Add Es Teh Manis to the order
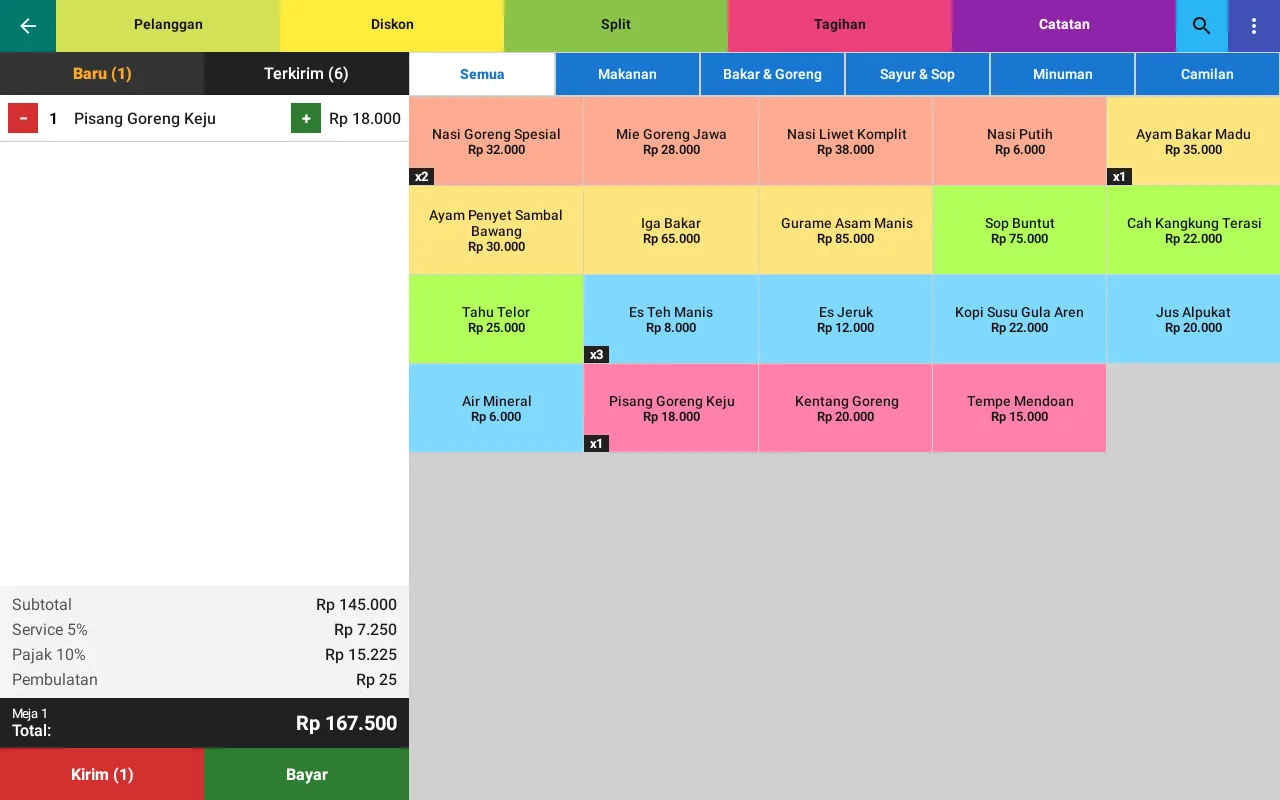Image resolution: width=1280 pixels, height=800 pixels. pyautogui.click(x=671, y=319)
